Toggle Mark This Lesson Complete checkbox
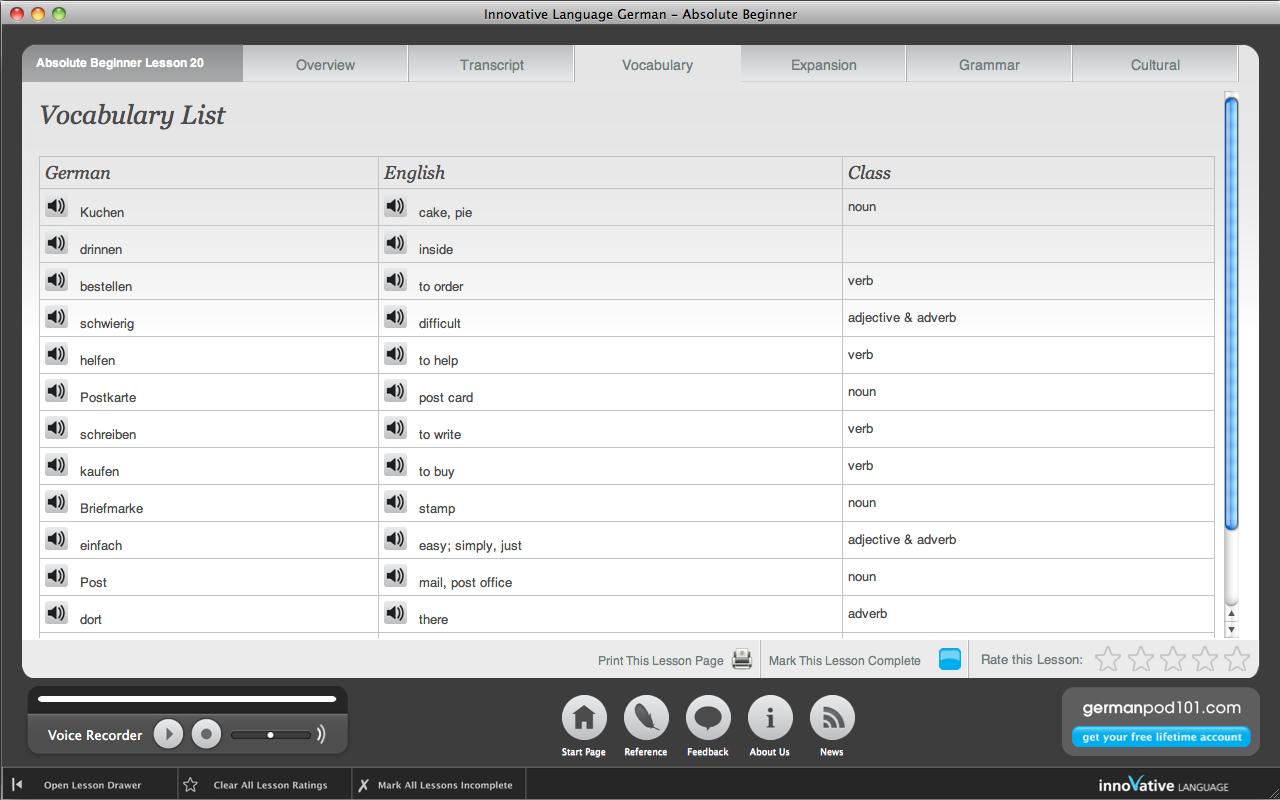The height and width of the screenshot is (800, 1280). [x=950, y=660]
